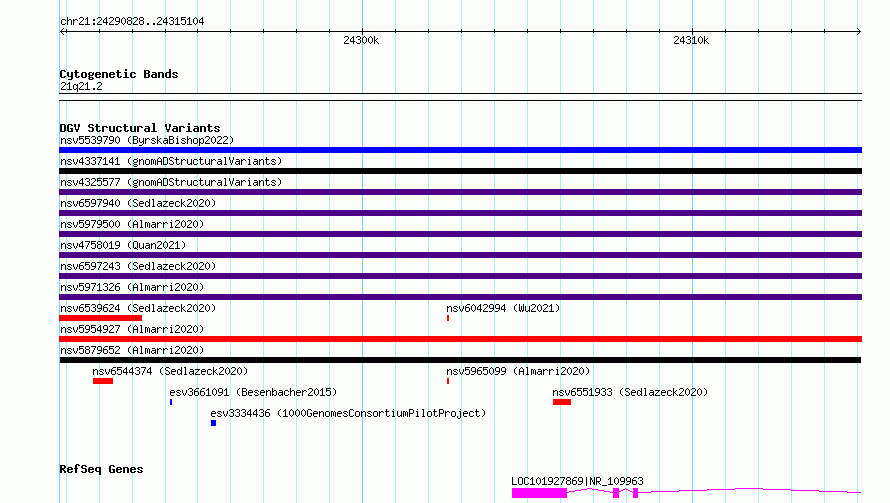Open variant nsv6042994 (Wu2021) label
The image size is (890, 503).
pyautogui.click(x=503, y=308)
